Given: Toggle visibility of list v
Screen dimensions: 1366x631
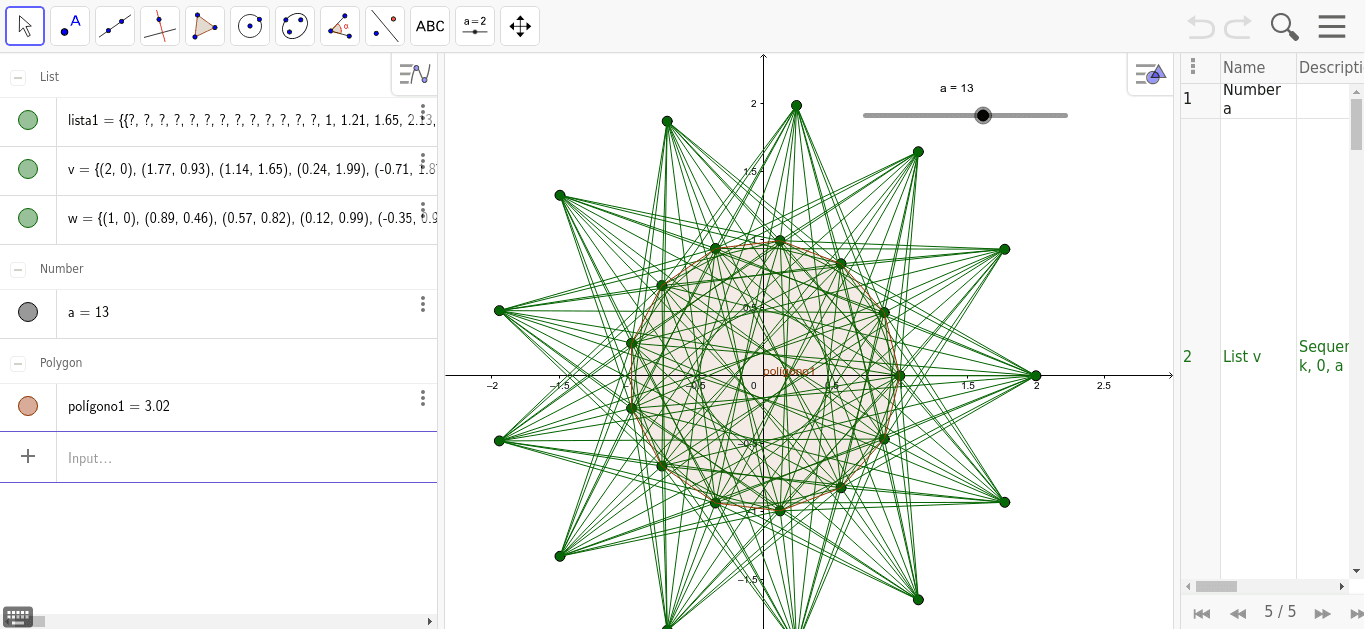Looking at the screenshot, I should pos(28,169).
